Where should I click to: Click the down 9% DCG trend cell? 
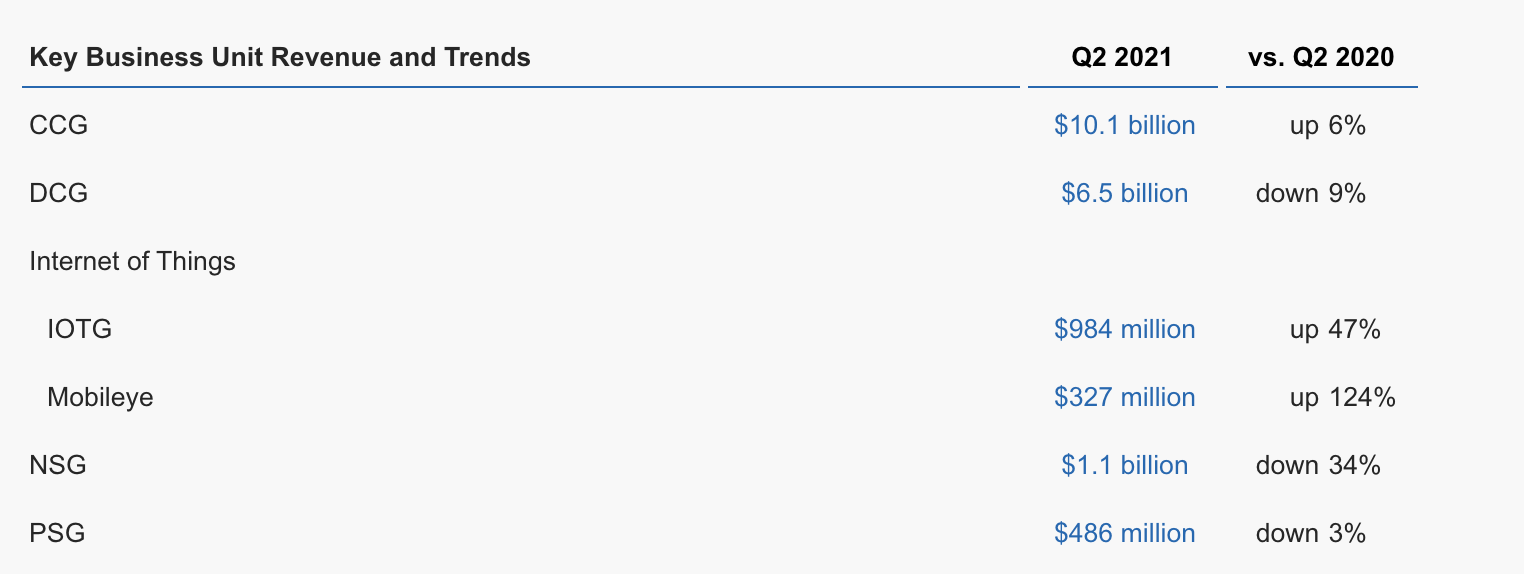pyautogui.click(x=1311, y=193)
